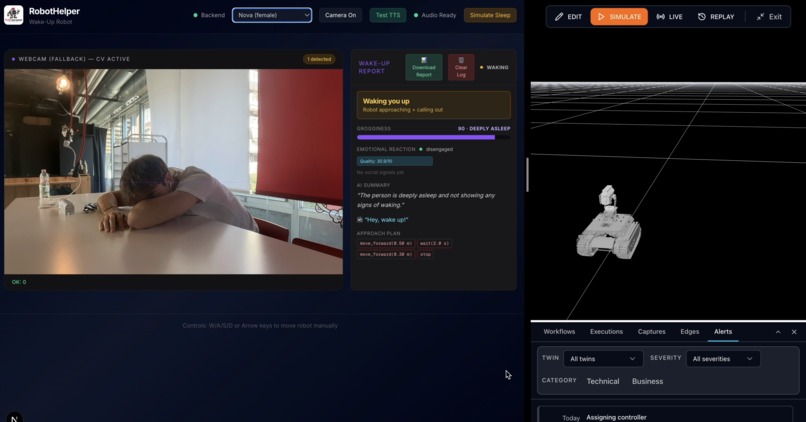Select the Alerts tab
This screenshot has width=806, height=422.
[723, 332]
